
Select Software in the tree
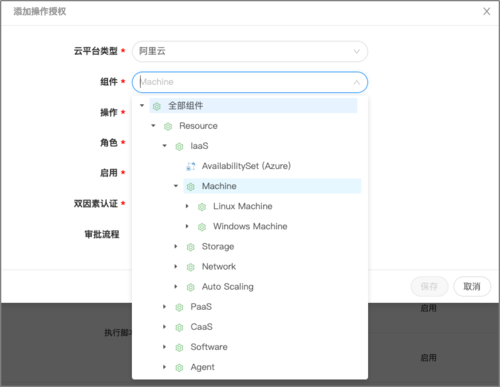pos(209,347)
